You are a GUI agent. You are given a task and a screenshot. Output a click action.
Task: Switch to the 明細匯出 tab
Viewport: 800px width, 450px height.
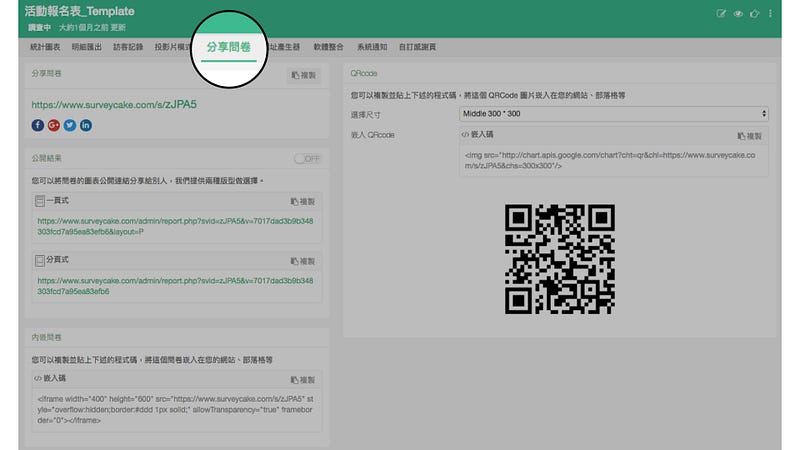86,47
